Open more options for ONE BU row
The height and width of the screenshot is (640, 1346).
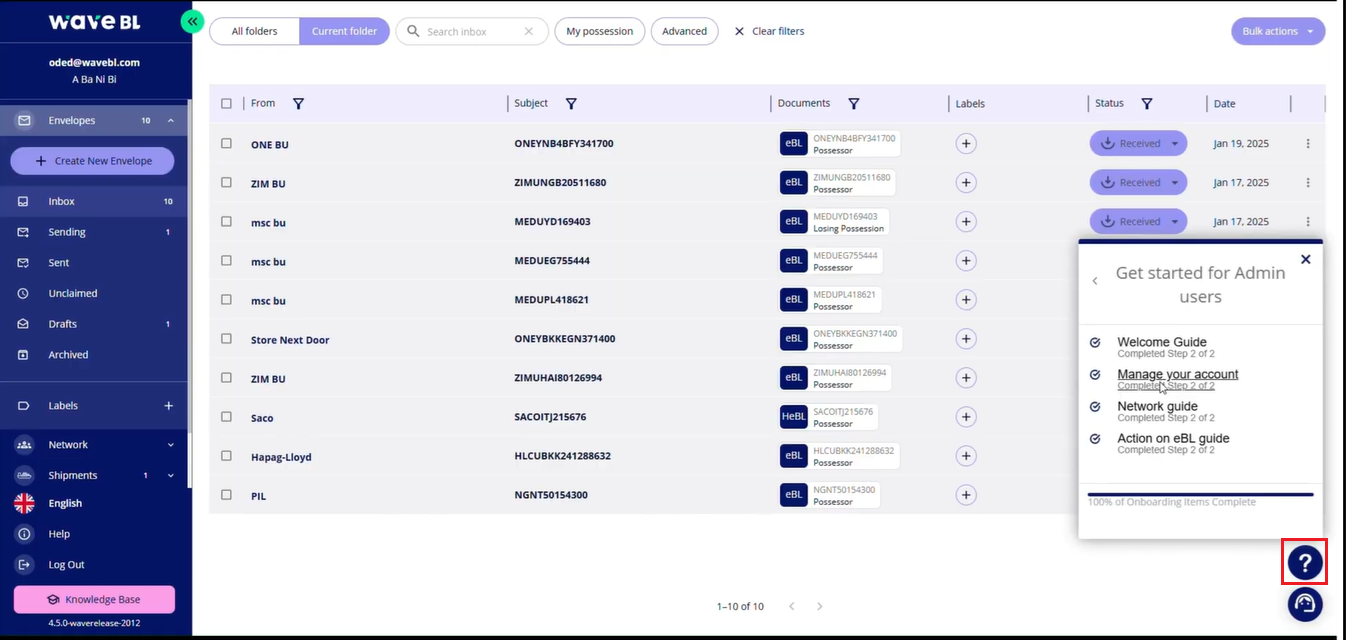click(x=1308, y=144)
